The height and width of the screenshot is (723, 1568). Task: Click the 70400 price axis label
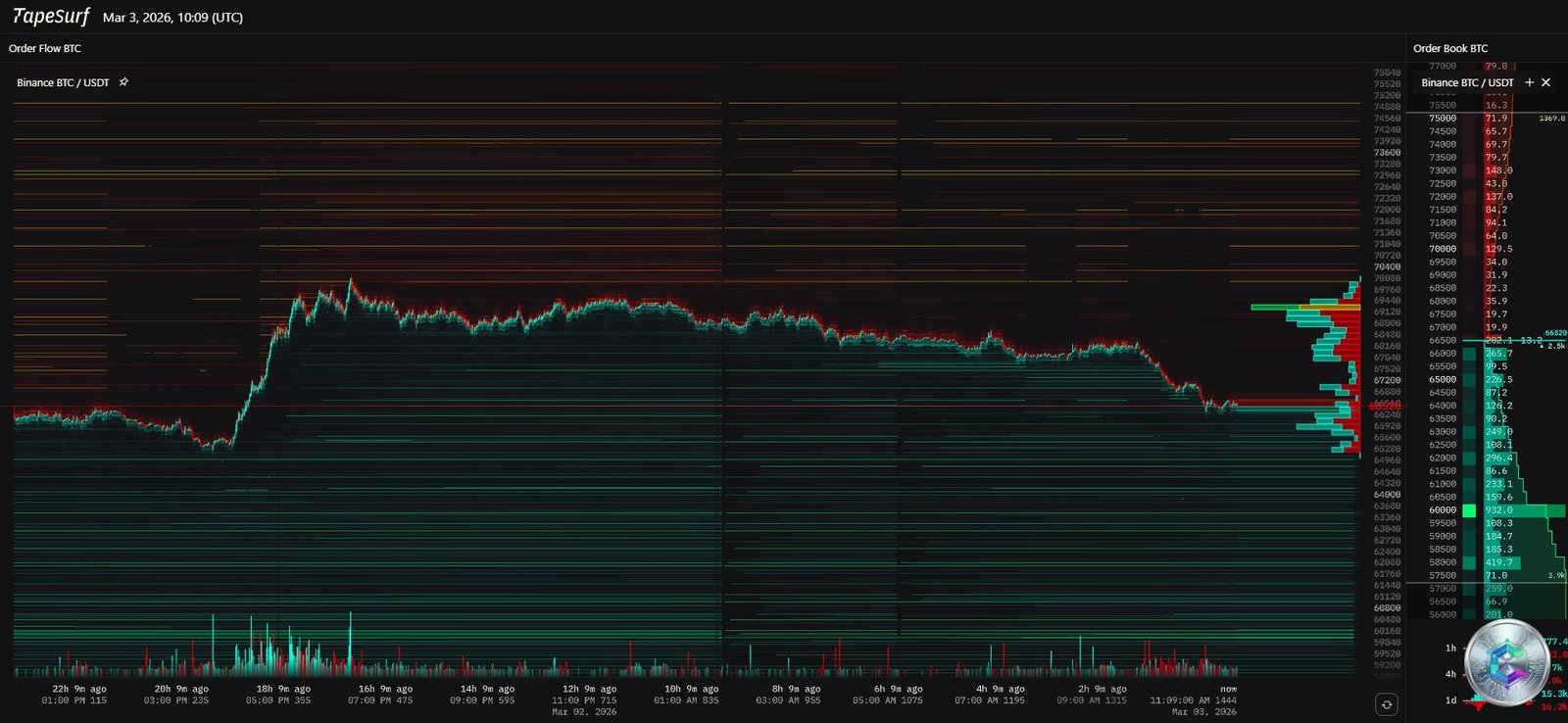click(x=1387, y=266)
